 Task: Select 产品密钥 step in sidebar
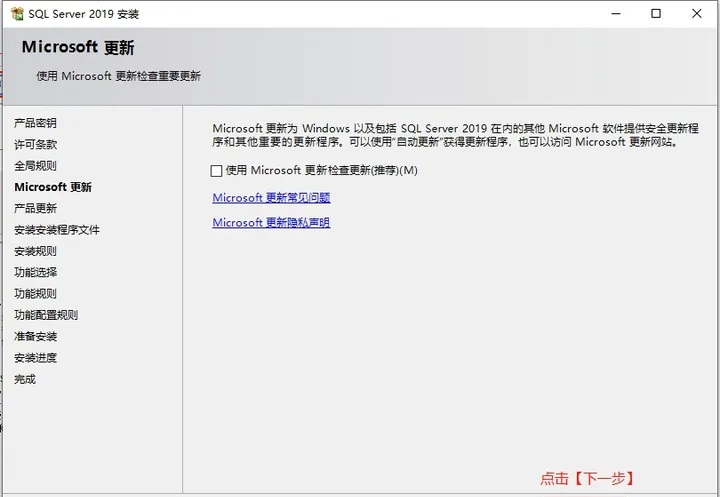(35, 123)
